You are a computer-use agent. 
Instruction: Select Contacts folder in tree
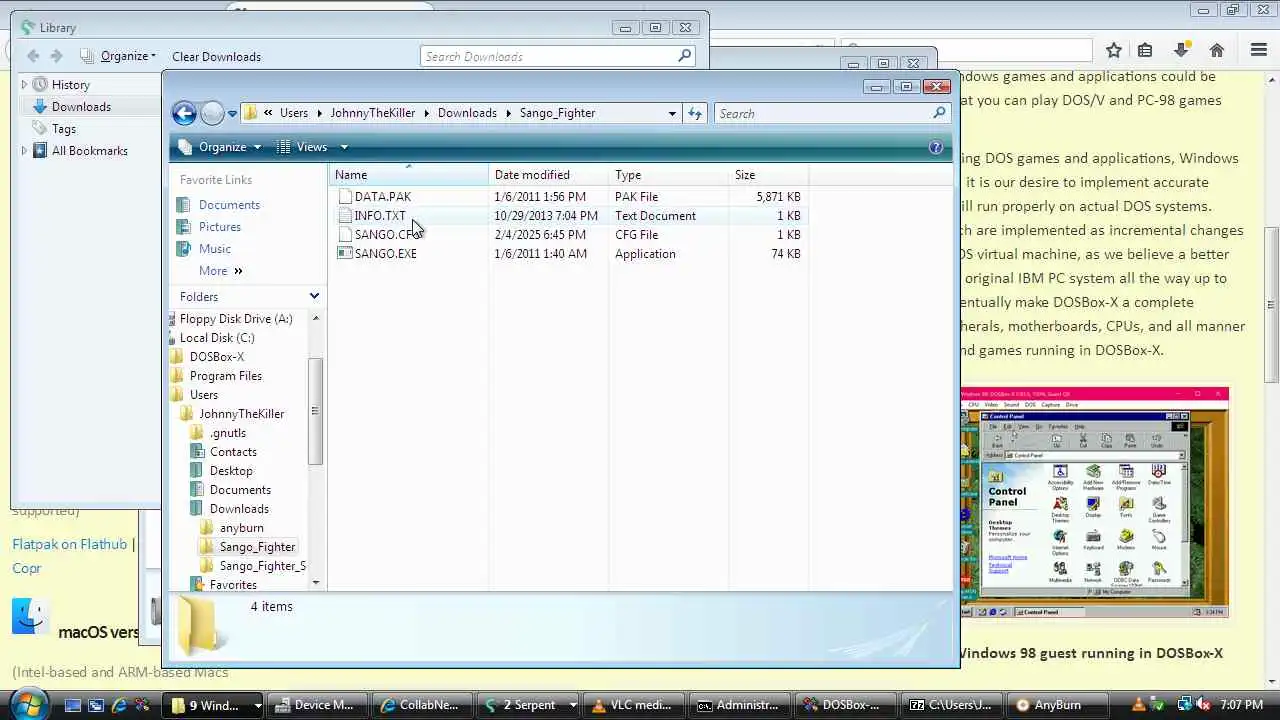233,452
